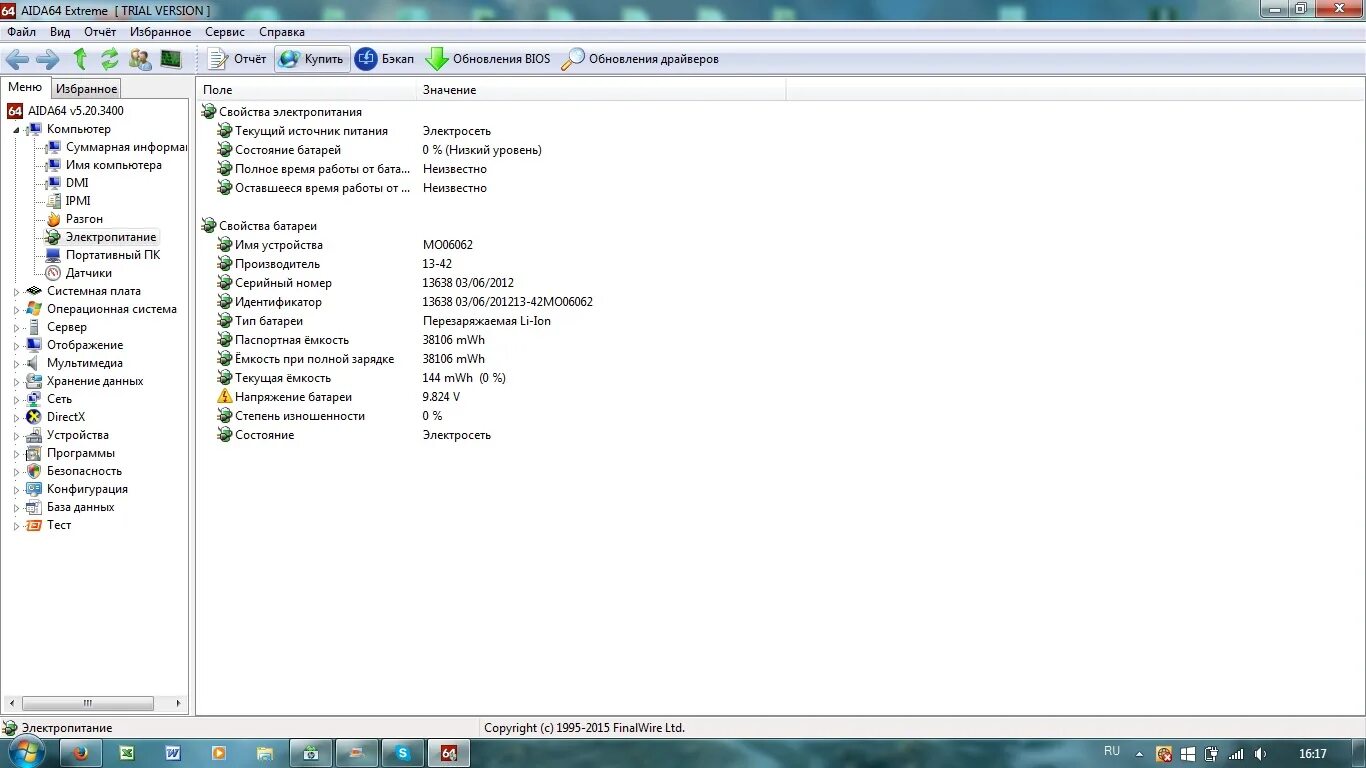Select the IPMI tree item
1366x768 pixels.
(x=78, y=201)
